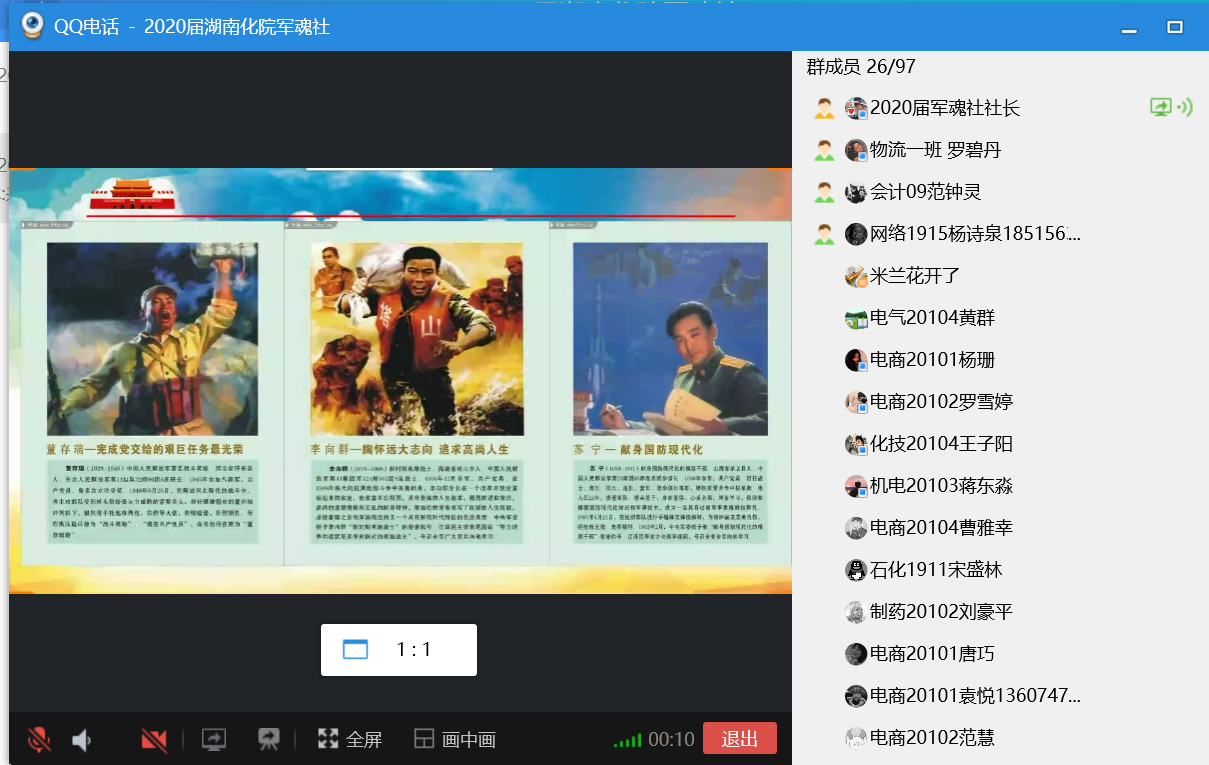Click the green screen-sharing icon beside 社长
This screenshot has width=1209, height=765.
(x=1160, y=108)
